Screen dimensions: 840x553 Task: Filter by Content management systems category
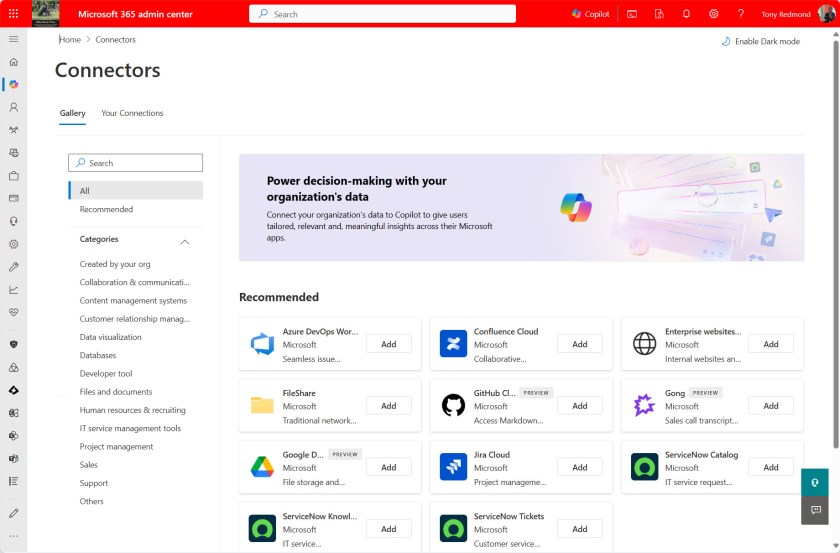[133, 300]
